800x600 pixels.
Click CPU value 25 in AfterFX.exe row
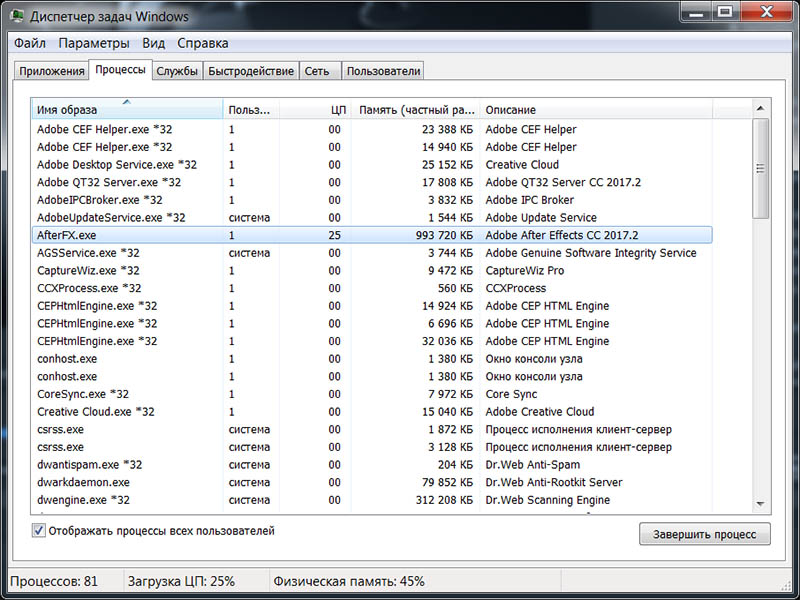(334, 235)
